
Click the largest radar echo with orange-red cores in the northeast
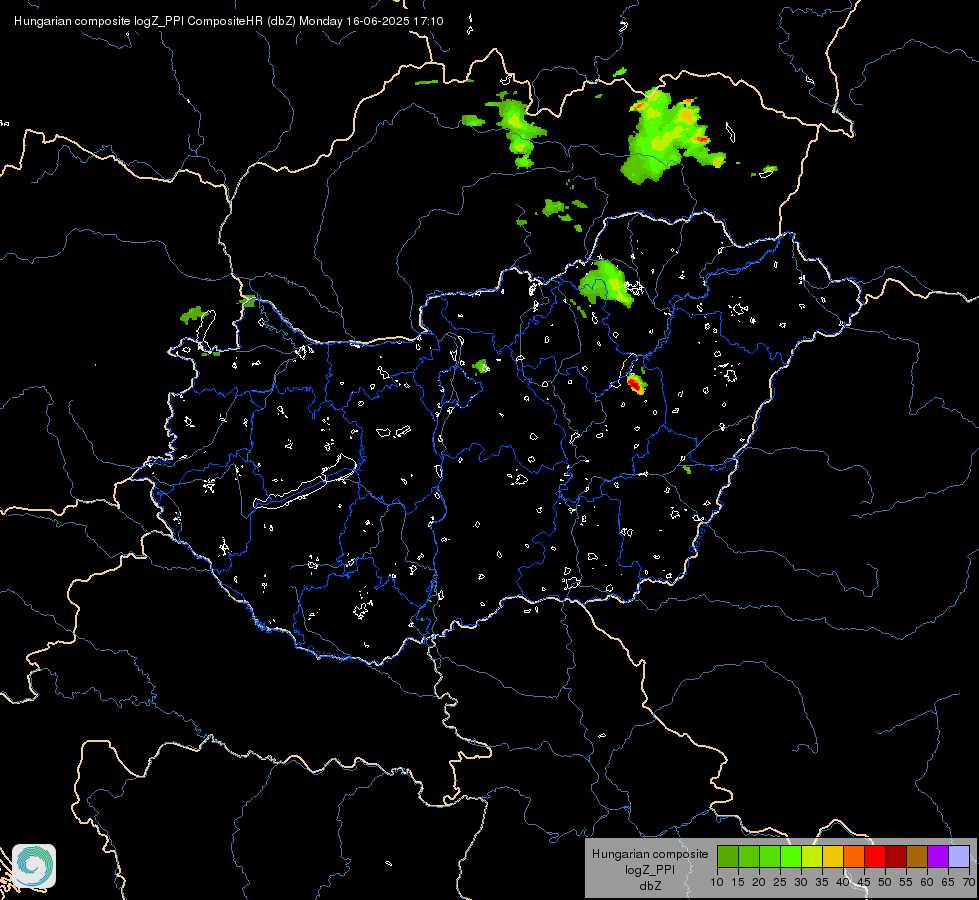tap(671, 136)
